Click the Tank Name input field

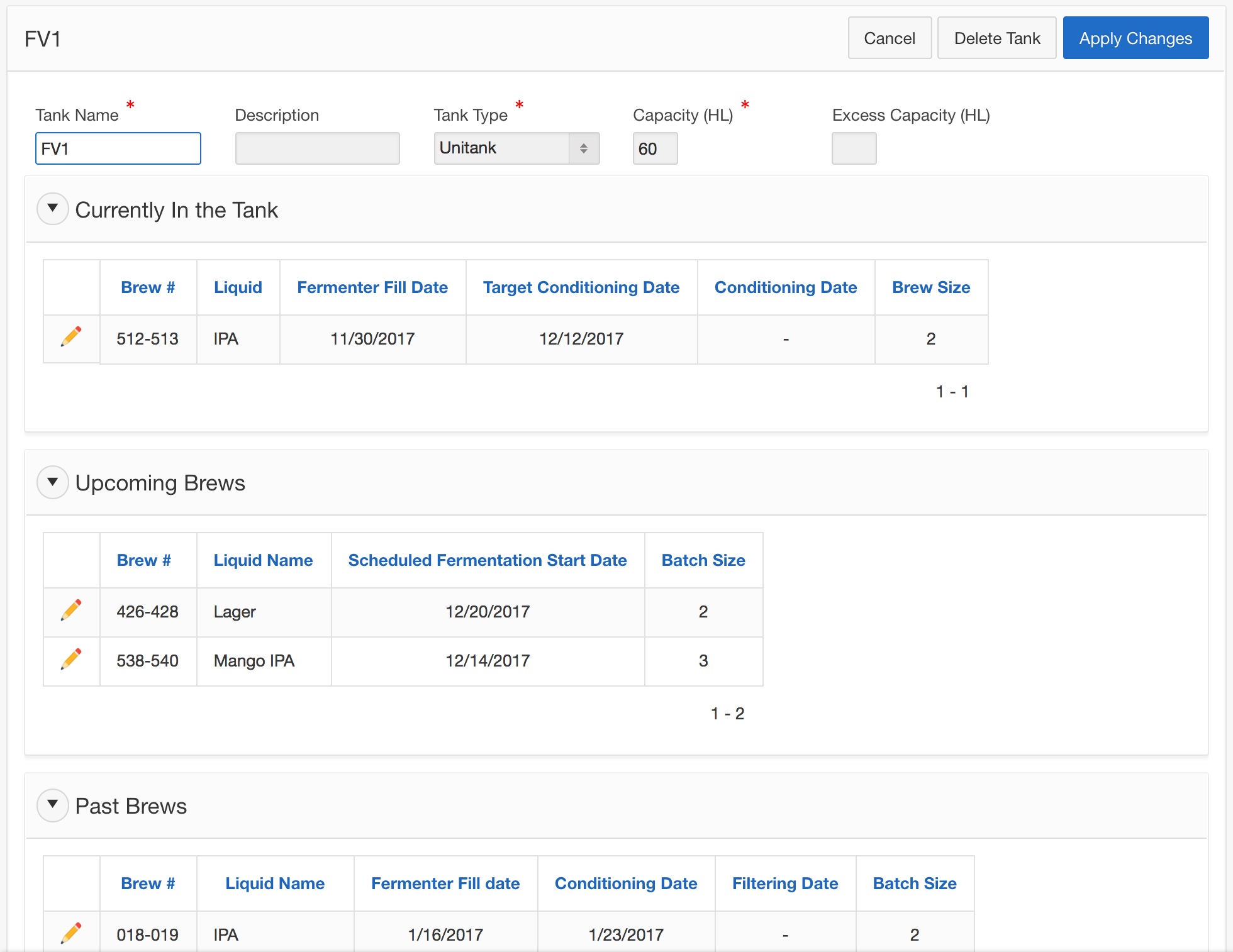click(118, 148)
